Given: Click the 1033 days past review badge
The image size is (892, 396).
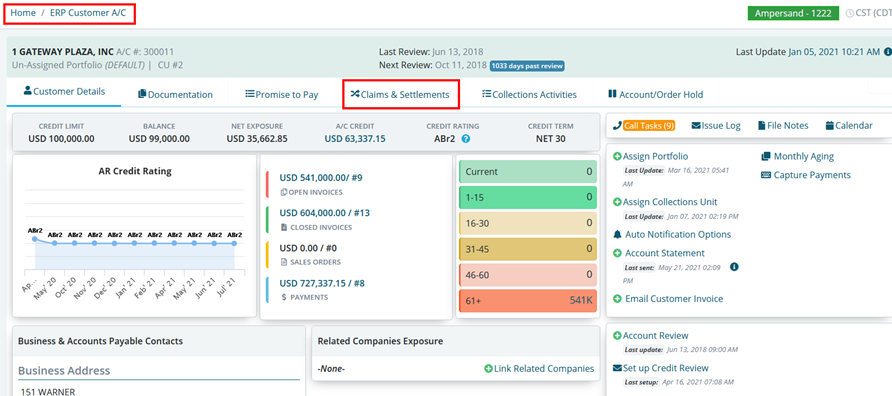Looking at the screenshot, I should [527, 65].
